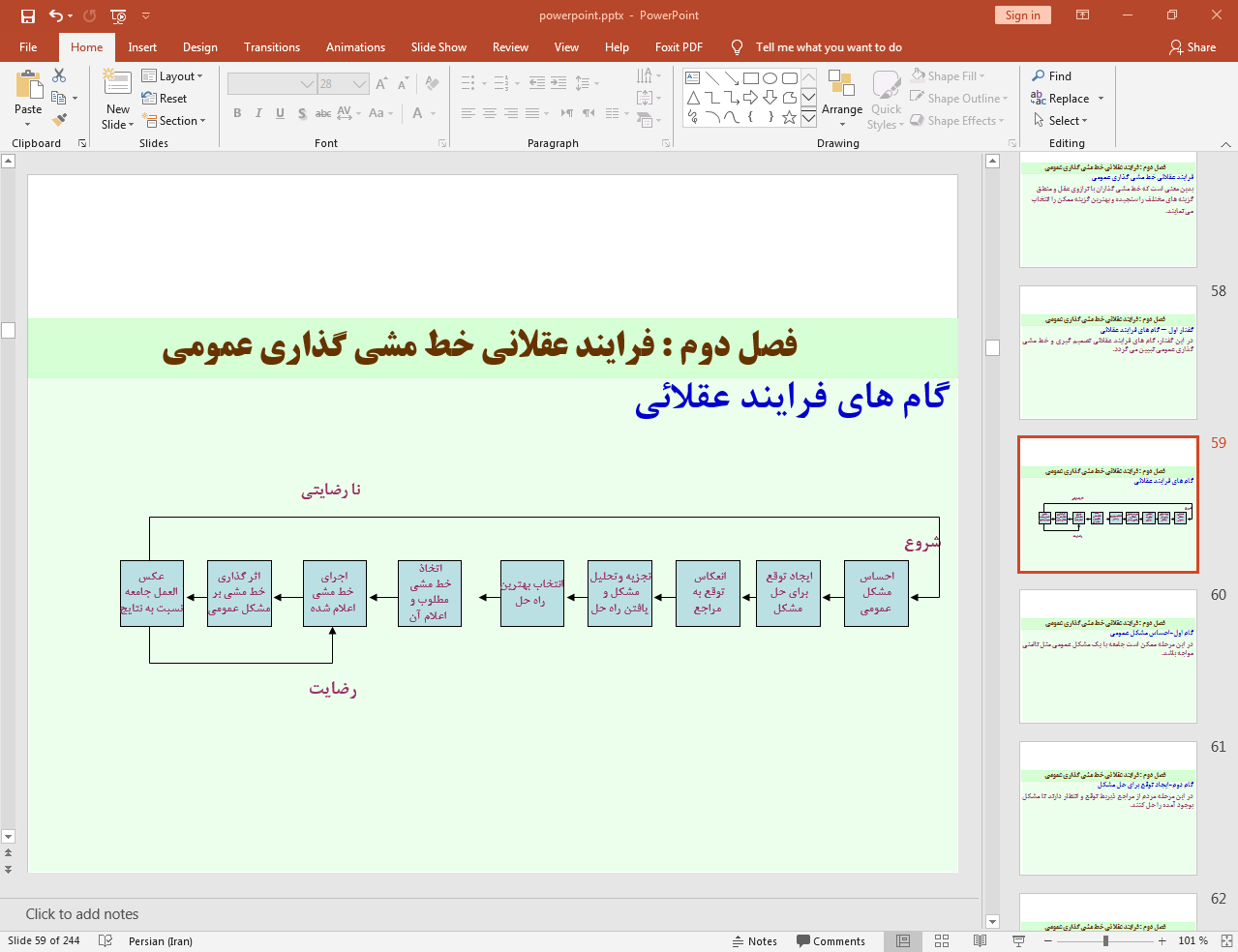Click to add notes field
Image resolution: width=1238 pixels, height=952 pixels.
point(490,914)
